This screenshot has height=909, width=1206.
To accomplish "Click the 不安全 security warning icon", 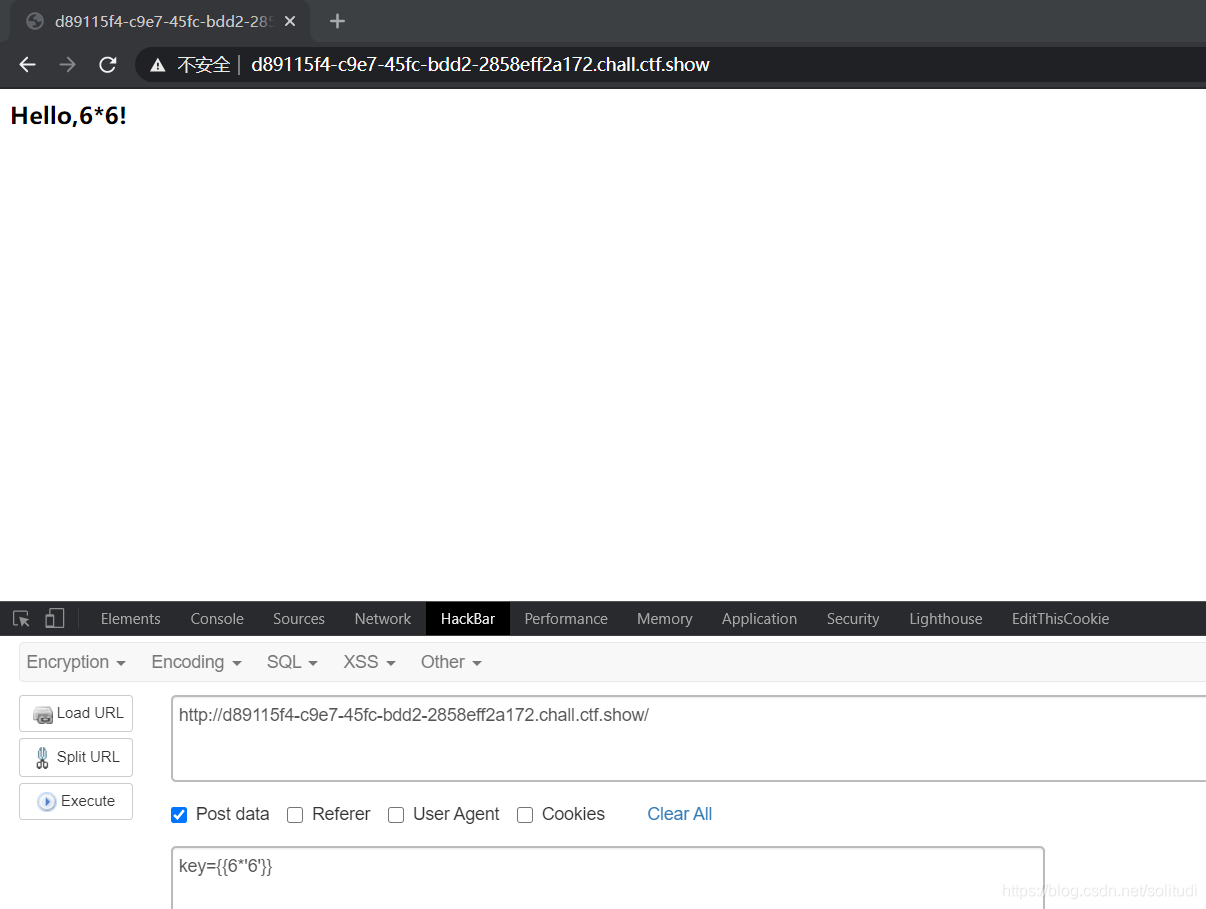I will click(156, 64).
